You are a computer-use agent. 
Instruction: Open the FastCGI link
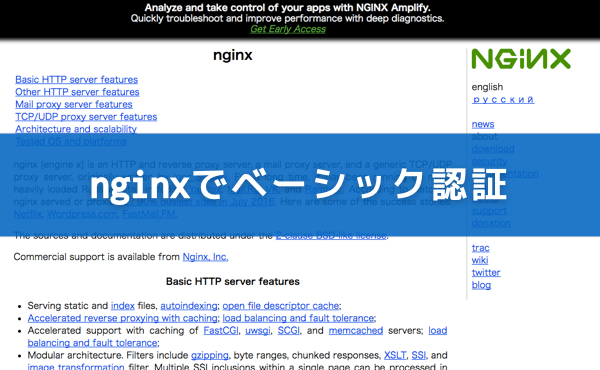tap(221, 331)
